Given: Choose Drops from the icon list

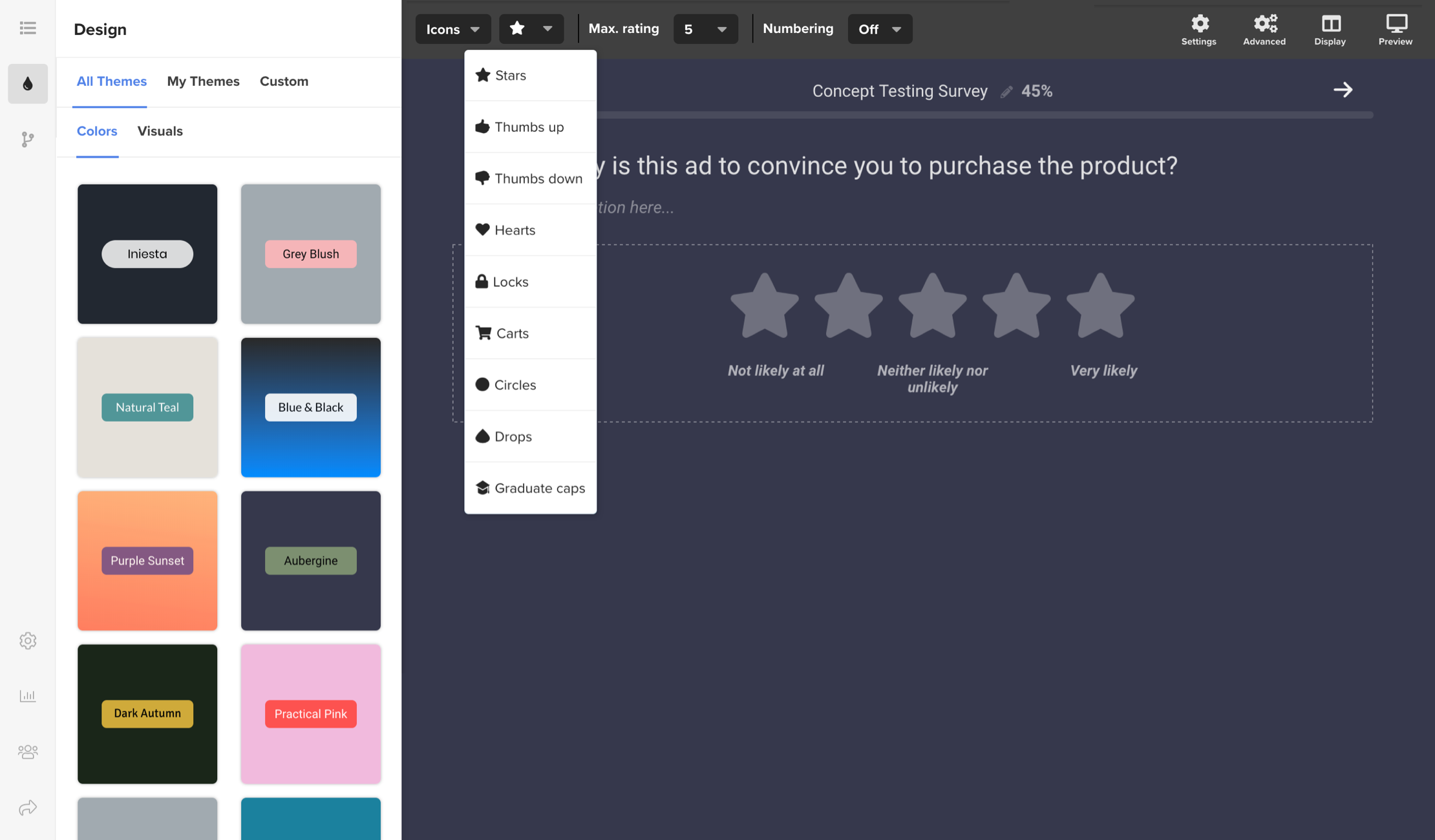Looking at the screenshot, I should point(530,437).
